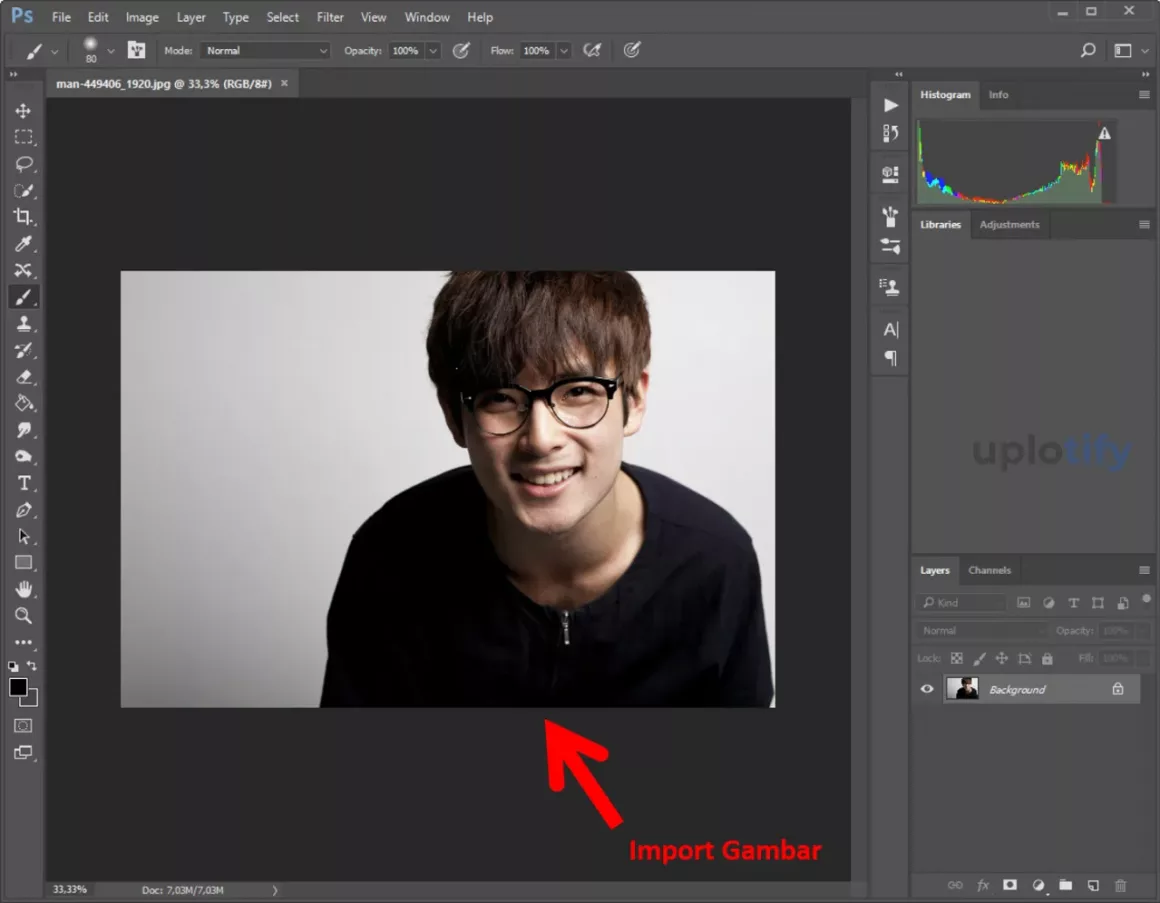The image size is (1160, 903).
Task: Open the layer blend mode Normal dropdown
Action: (x=981, y=631)
